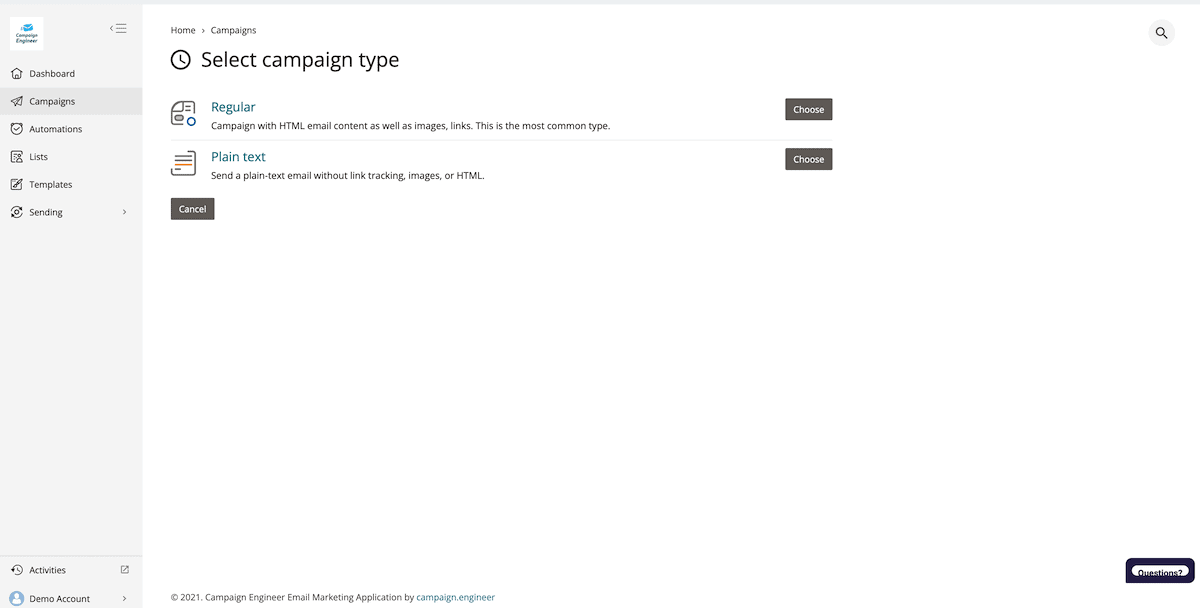
Task: Click the Templates edit icon
Action: coord(16,185)
